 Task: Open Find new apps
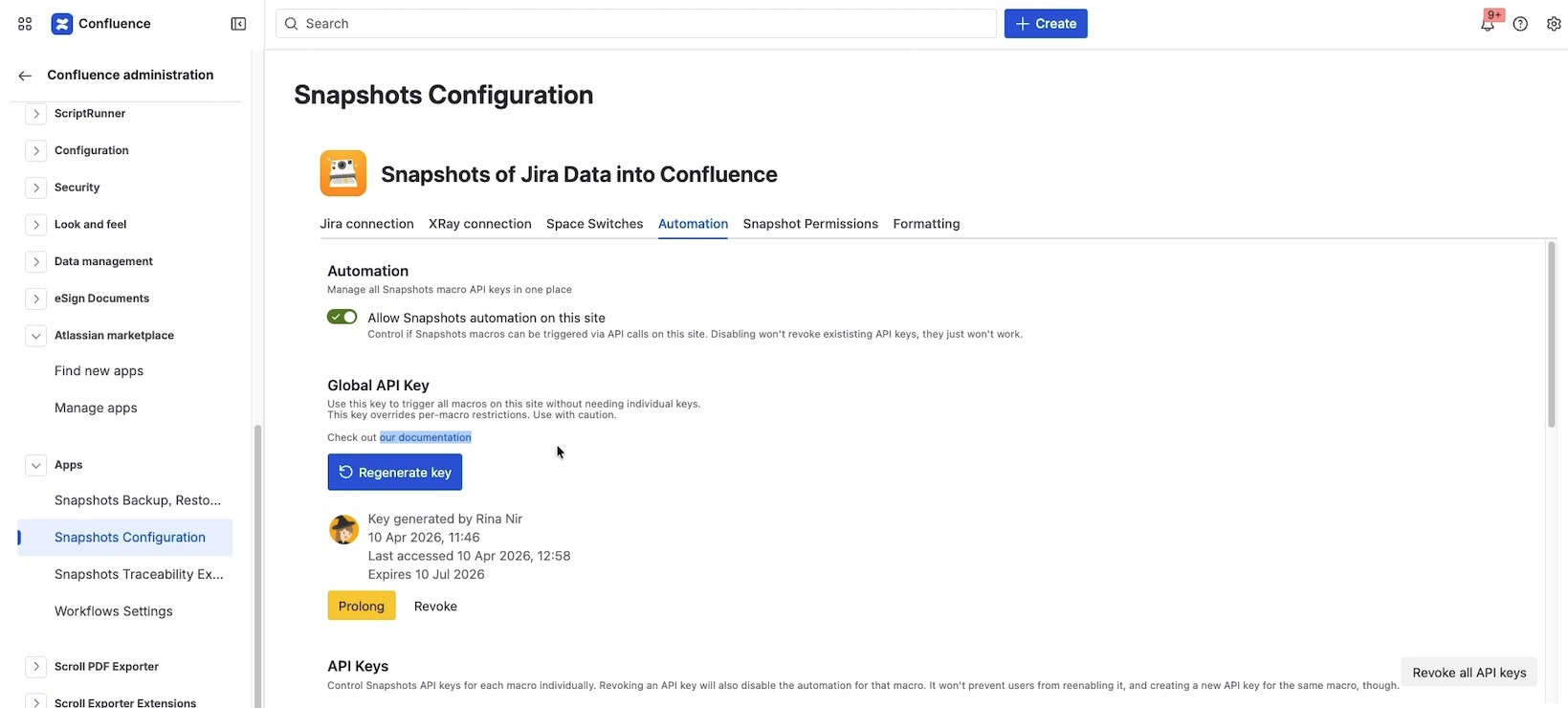pos(99,371)
